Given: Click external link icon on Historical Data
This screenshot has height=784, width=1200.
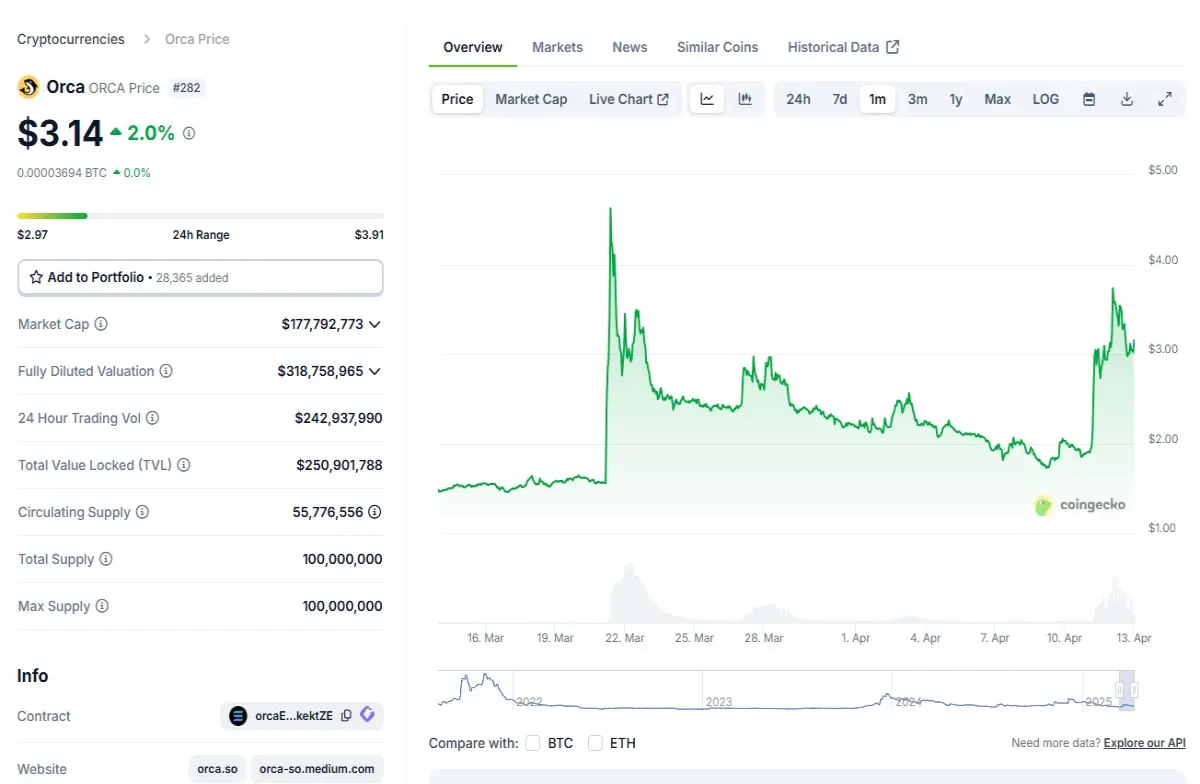Looking at the screenshot, I should pyautogui.click(x=893, y=47).
